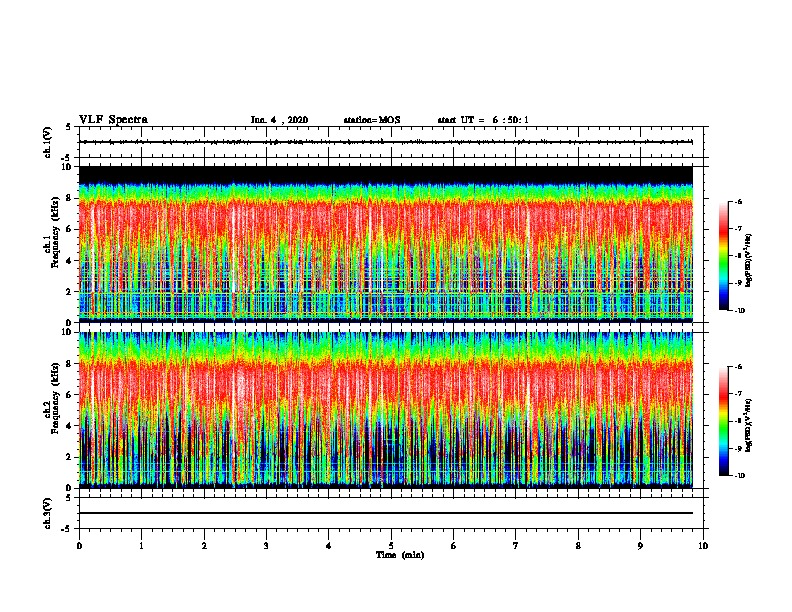This screenshot has height=612, width=792.
Task: Click "-7" on ch.1 colorbar scale
Action: click(738, 229)
